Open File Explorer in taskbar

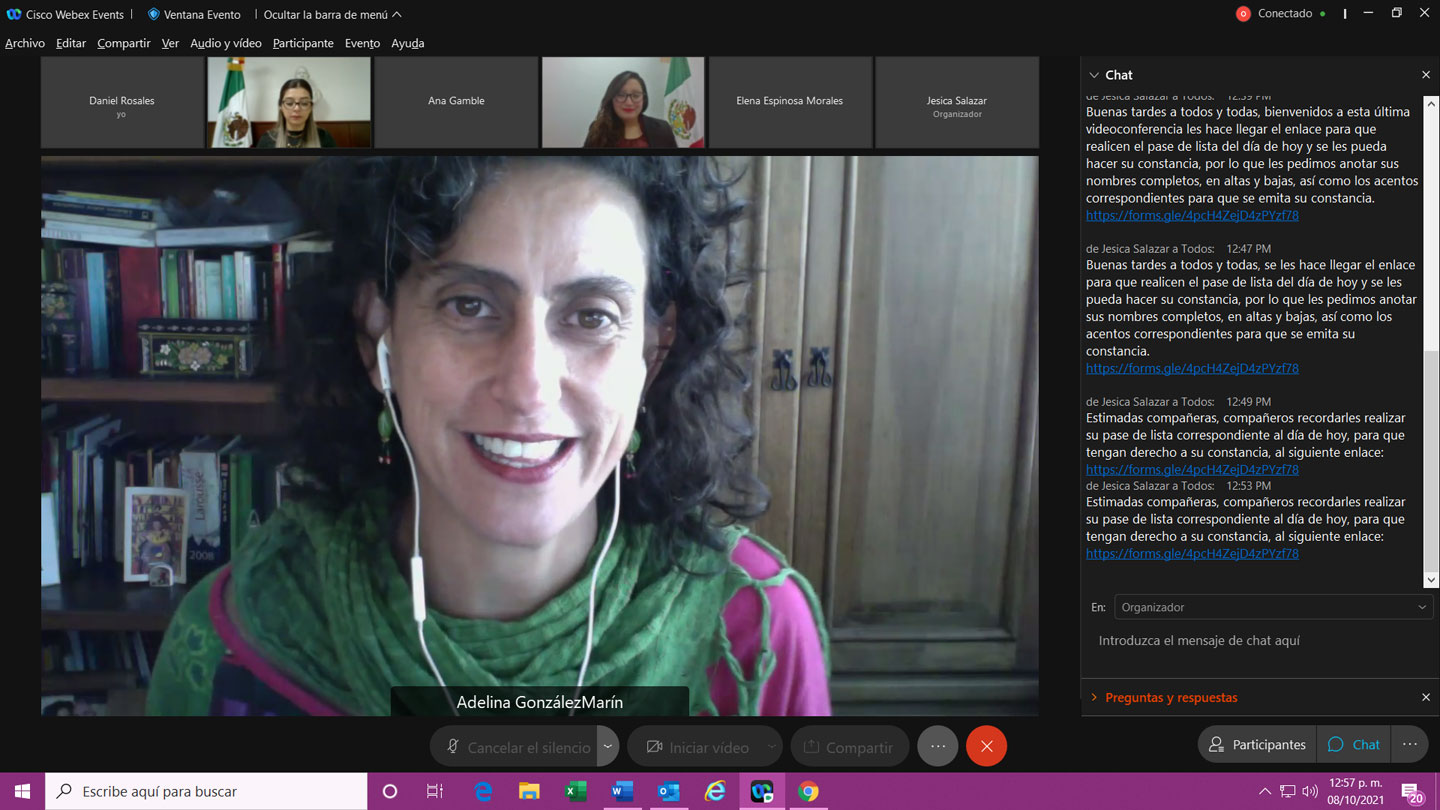(x=529, y=791)
